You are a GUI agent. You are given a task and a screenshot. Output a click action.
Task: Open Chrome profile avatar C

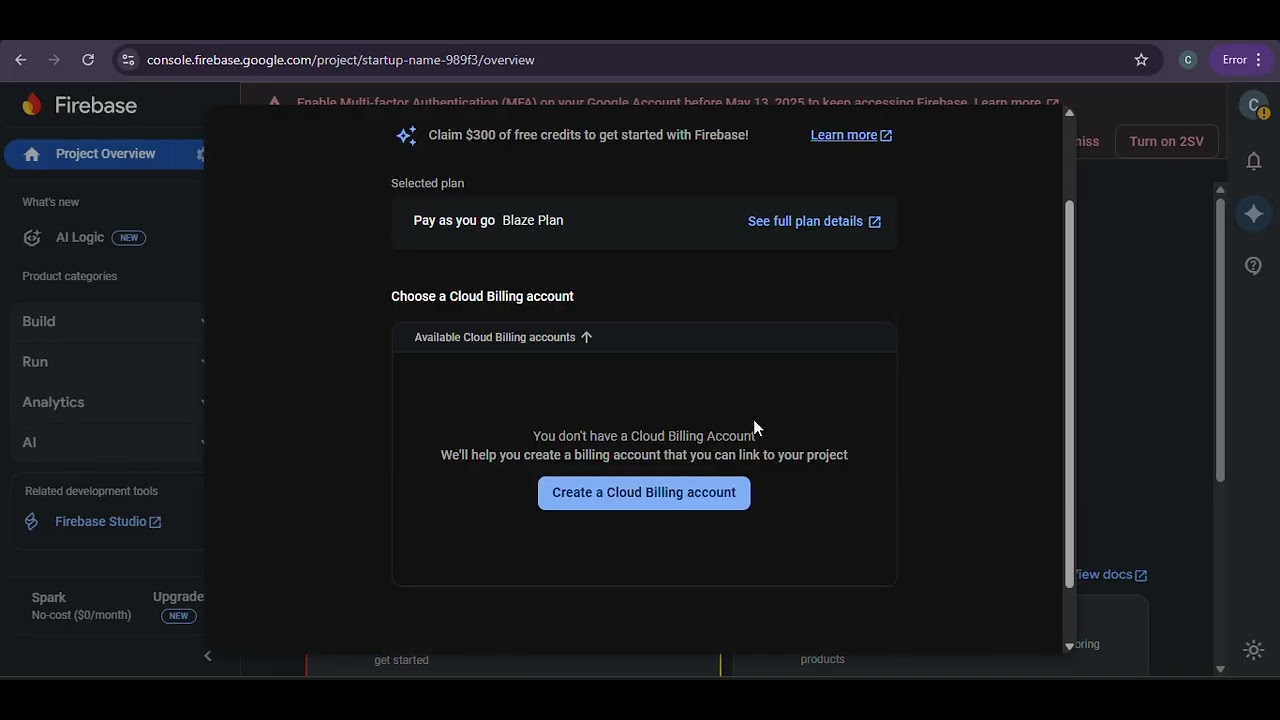pyautogui.click(x=1188, y=60)
